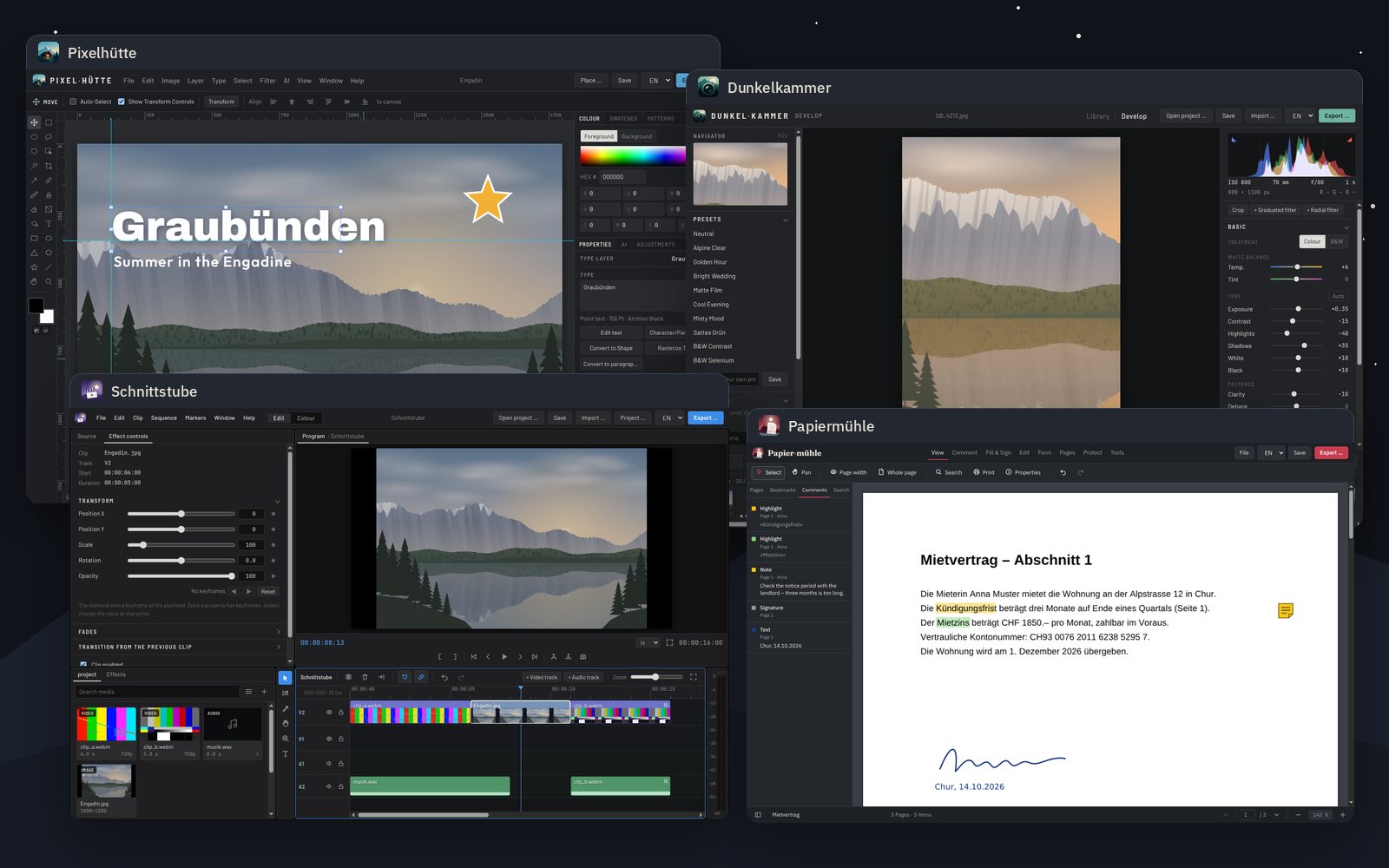Click the Opacity slider in Schnittstube
The image size is (1389, 868).
pyautogui.click(x=181, y=576)
